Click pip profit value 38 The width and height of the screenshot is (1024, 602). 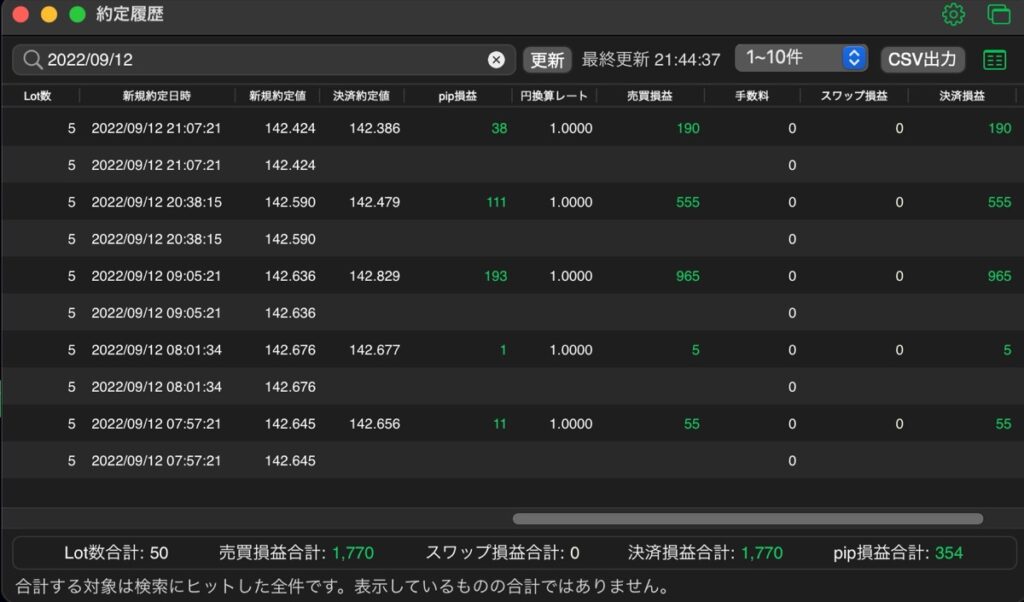coord(499,128)
